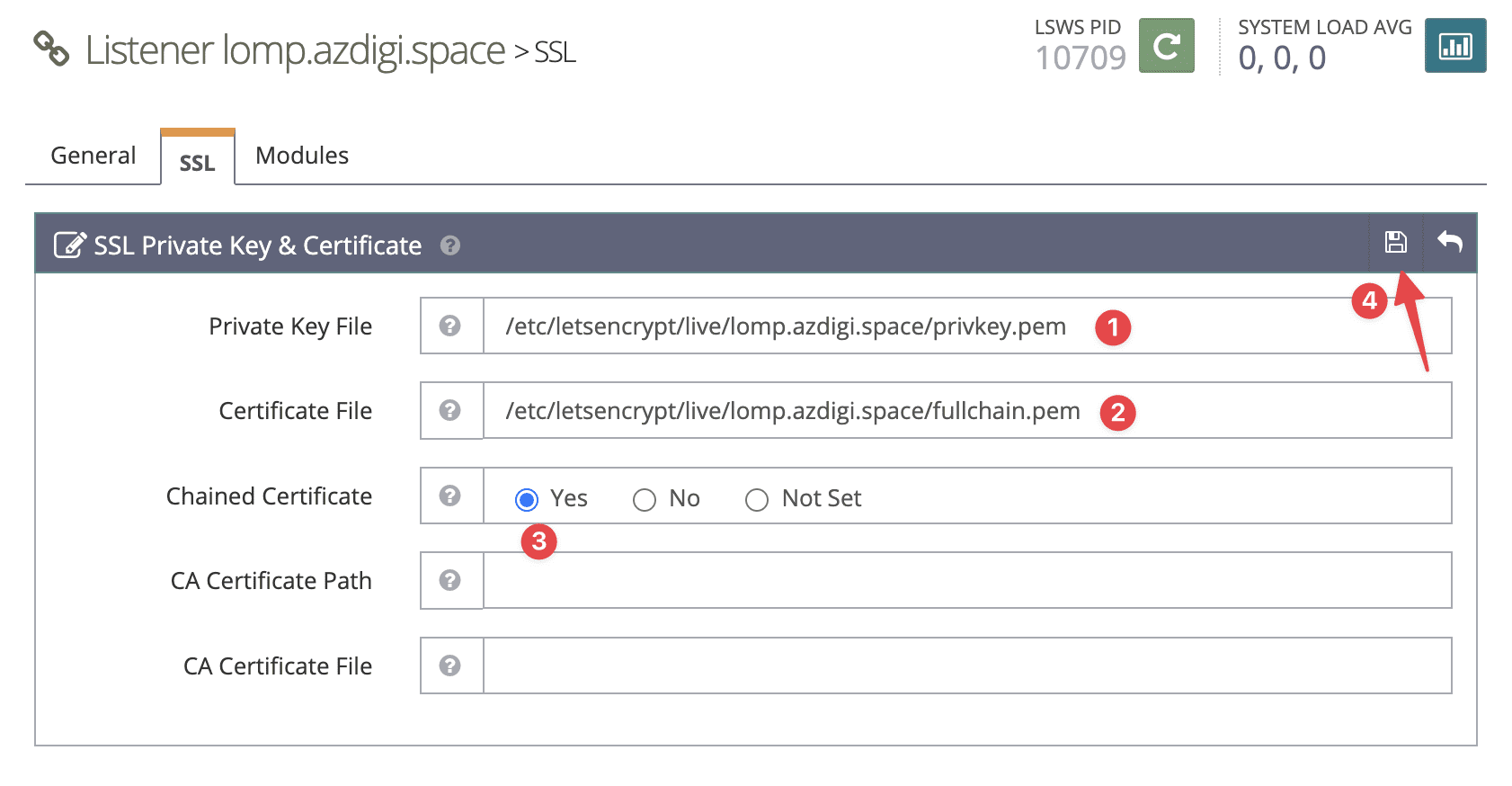Open the real-time stats chart icon
Screen dimensions: 1512x786
(1454, 46)
